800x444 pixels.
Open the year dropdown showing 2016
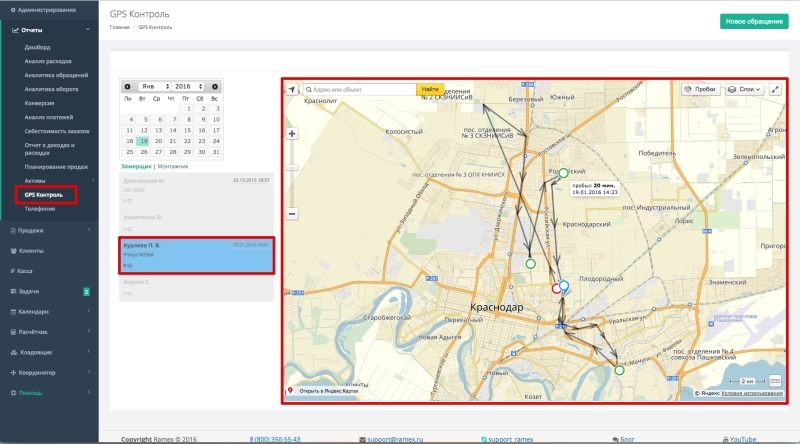point(188,87)
